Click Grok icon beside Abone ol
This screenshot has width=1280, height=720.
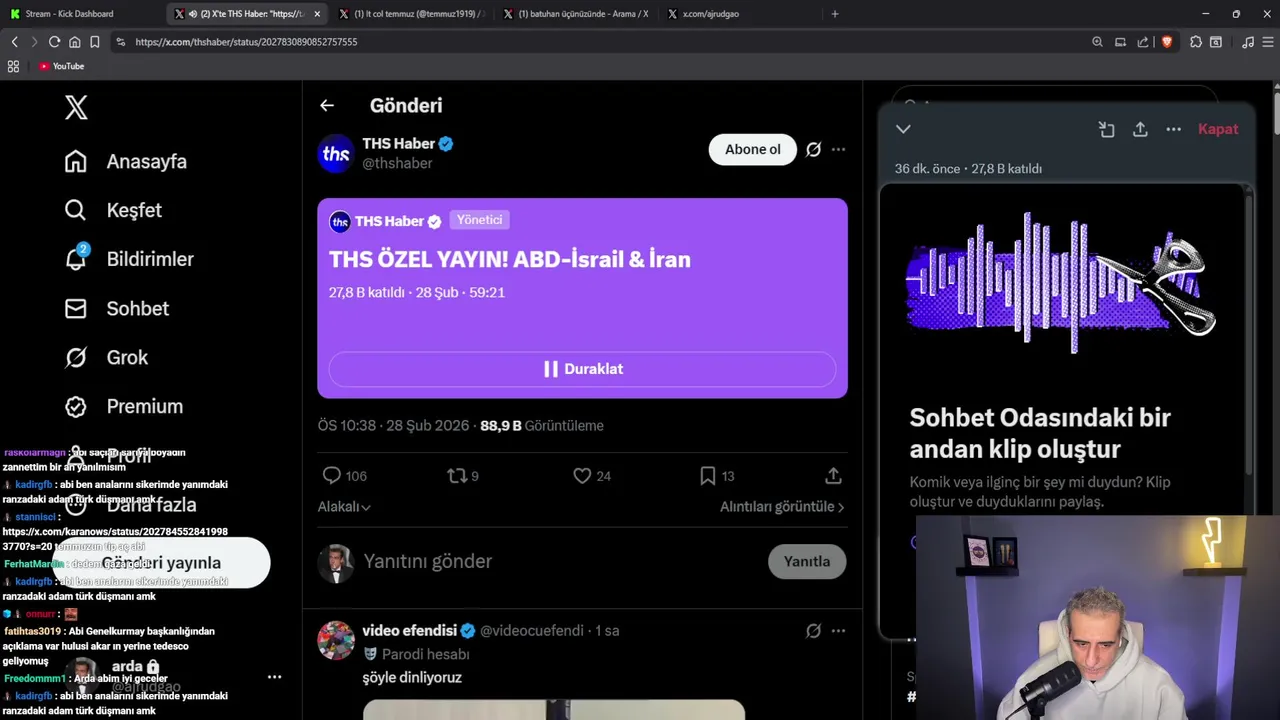(x=813, y=149)
